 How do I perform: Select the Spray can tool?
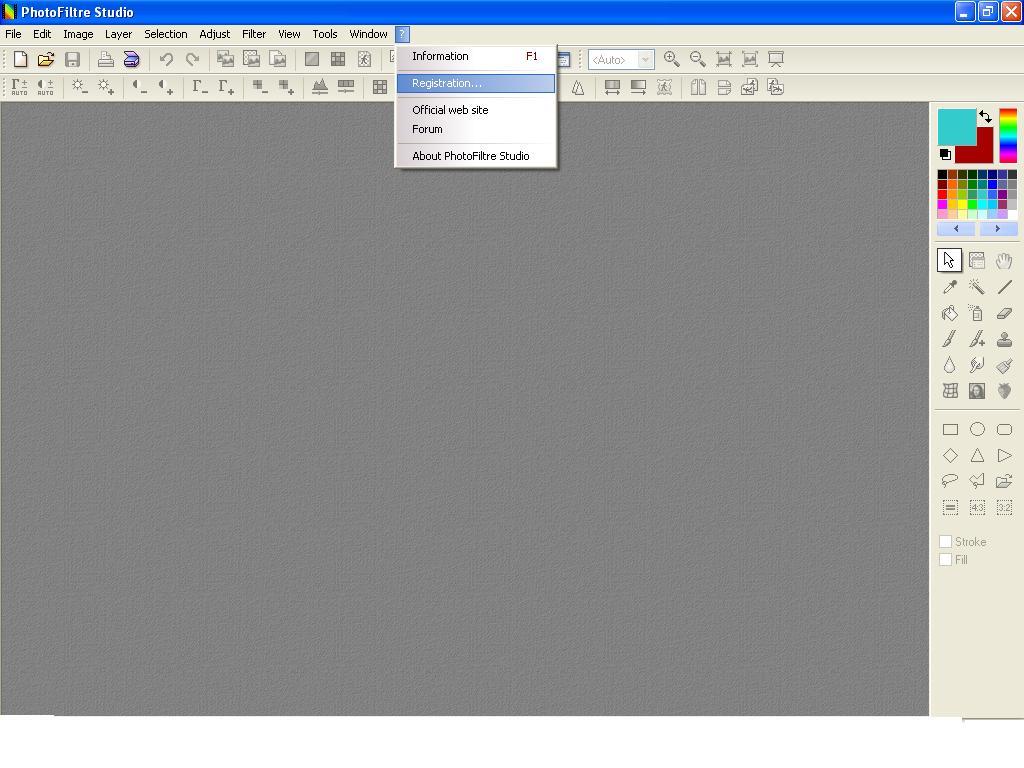[977, 313]
